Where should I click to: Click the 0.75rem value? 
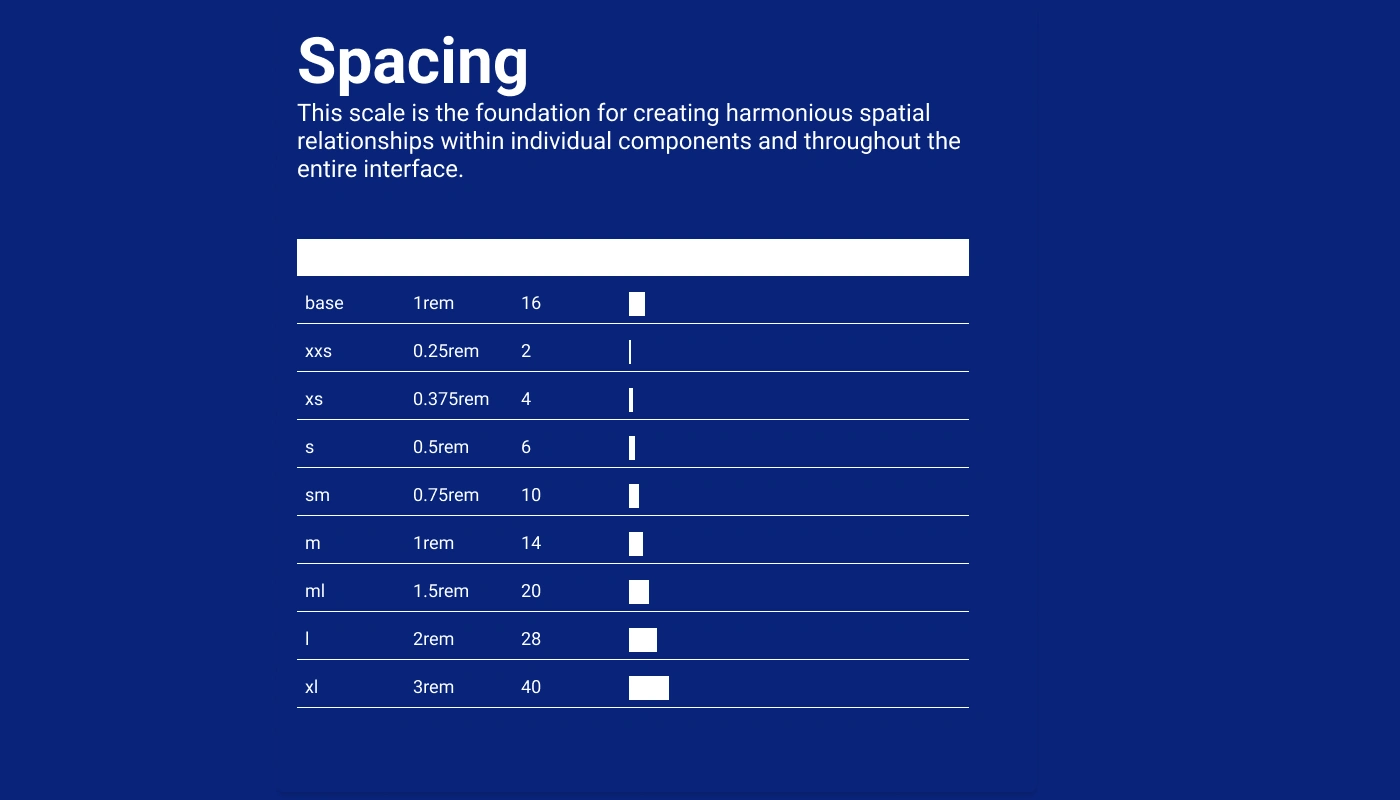(446, 495)
